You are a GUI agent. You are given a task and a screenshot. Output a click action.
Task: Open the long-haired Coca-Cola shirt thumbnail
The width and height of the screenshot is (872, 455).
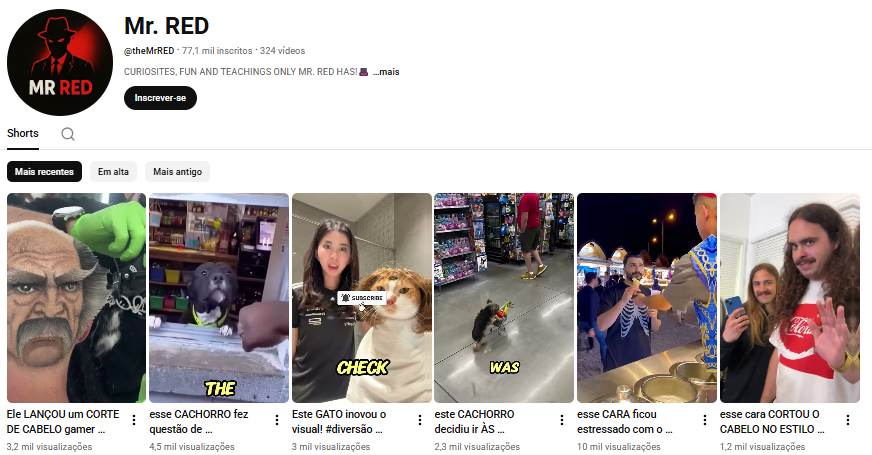tap(790, 298)
